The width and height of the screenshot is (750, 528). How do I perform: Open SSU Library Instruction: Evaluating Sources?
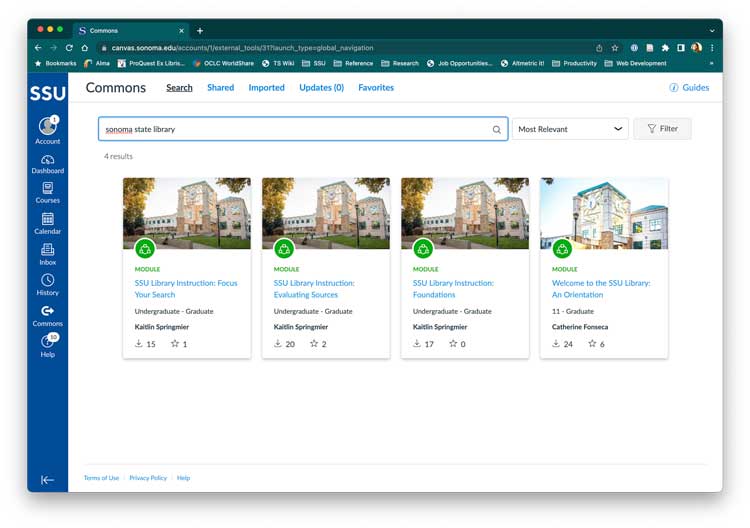314,289
